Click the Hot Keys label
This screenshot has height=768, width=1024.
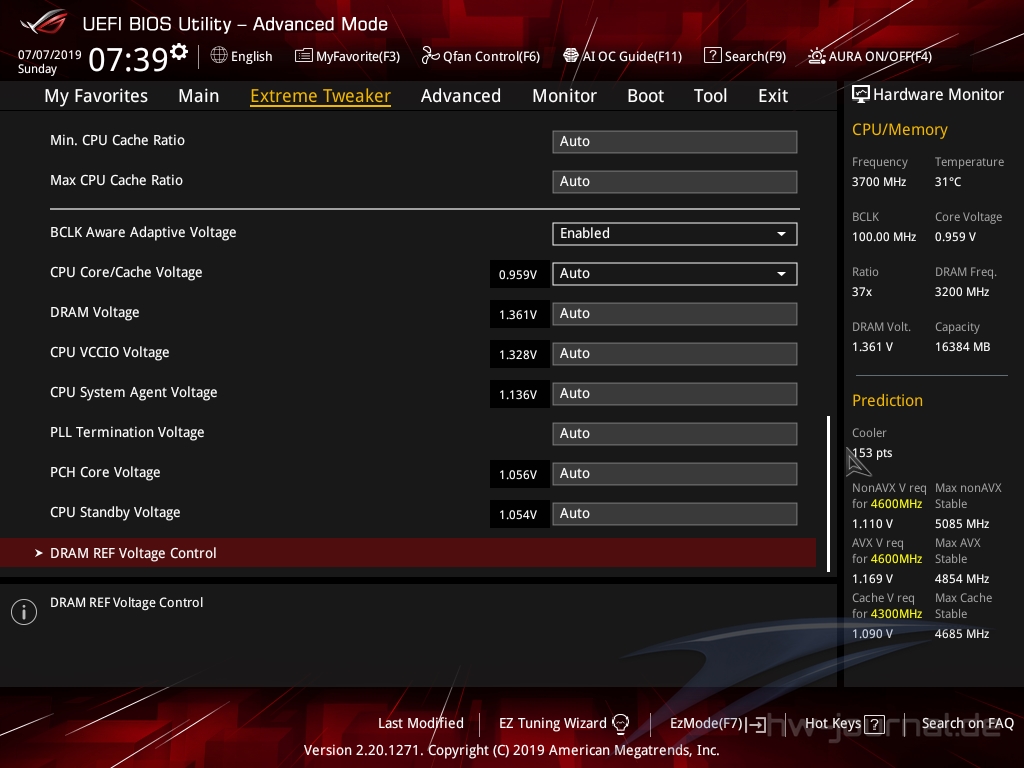(x=833, y=723)
